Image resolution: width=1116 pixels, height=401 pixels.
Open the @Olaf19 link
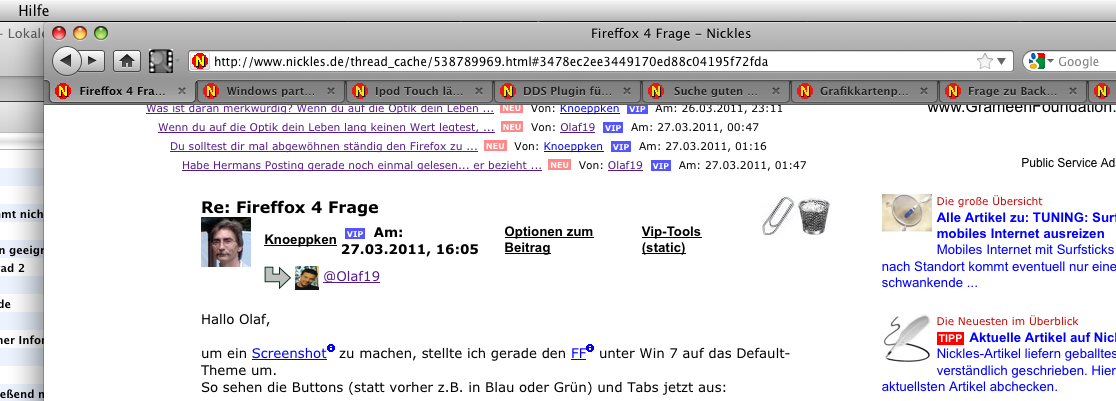352,276
